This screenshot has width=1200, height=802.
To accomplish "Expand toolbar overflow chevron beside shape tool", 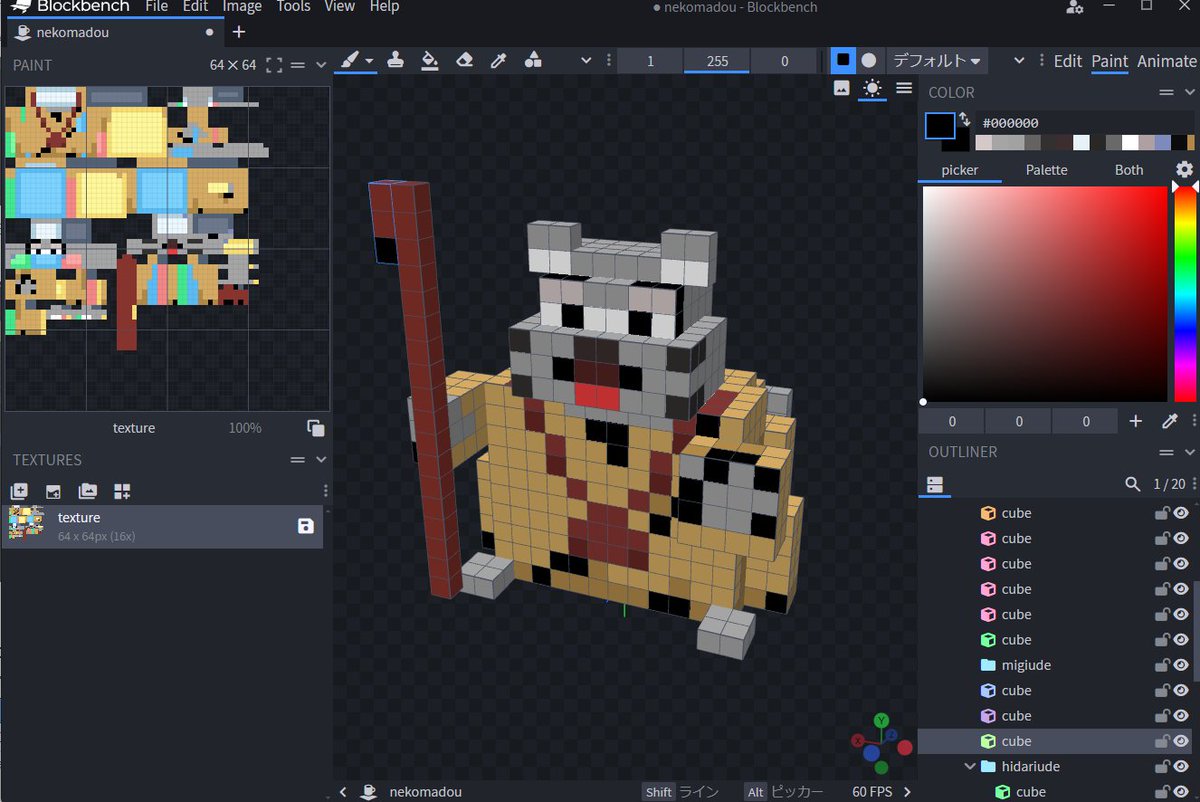I will pos(586,60).
